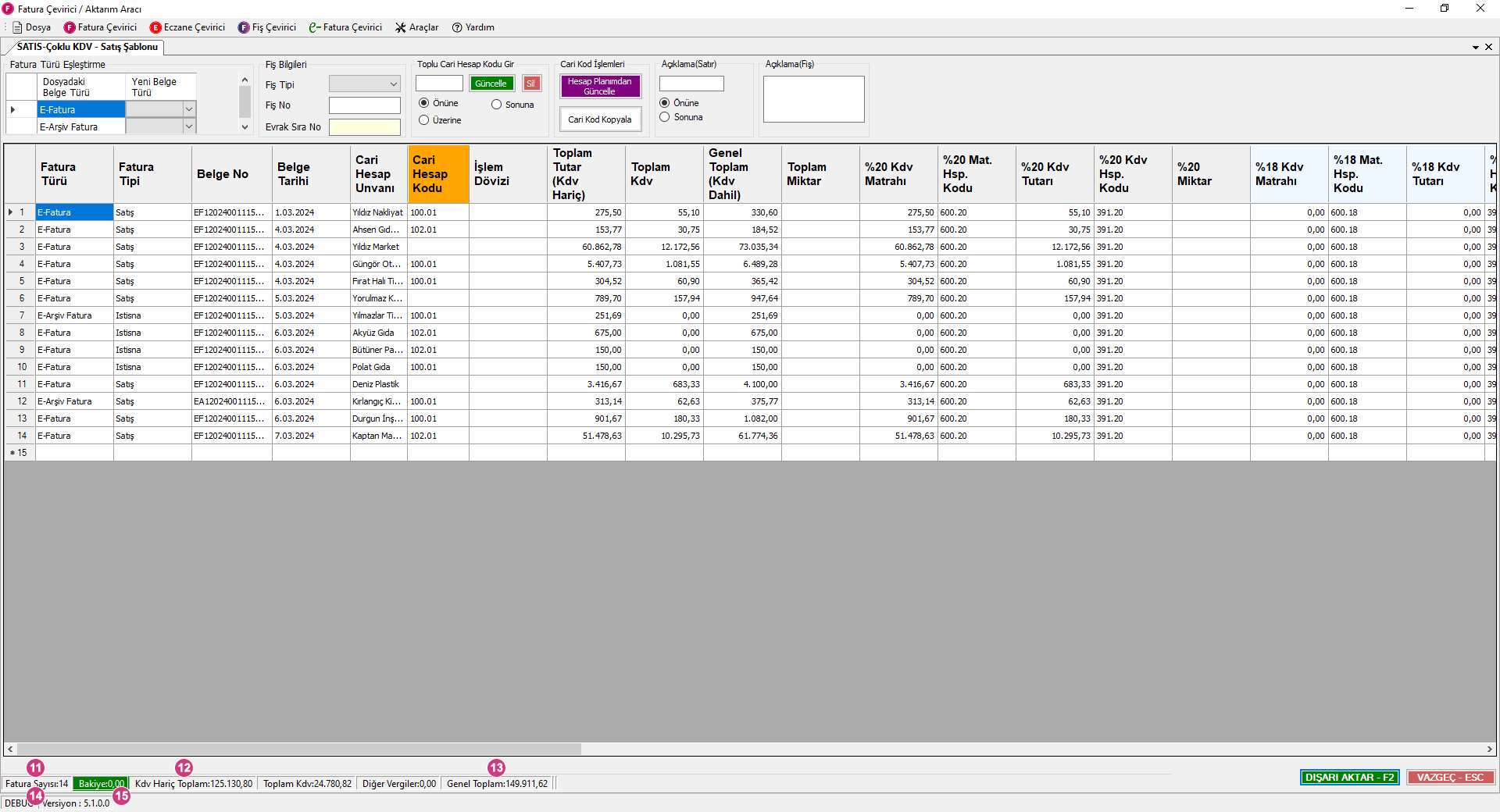Viewport: 1500px width, 812px height.
Task: Choose Sonuna in the Açıklama(Satır) group
Action: click(665, 117)
